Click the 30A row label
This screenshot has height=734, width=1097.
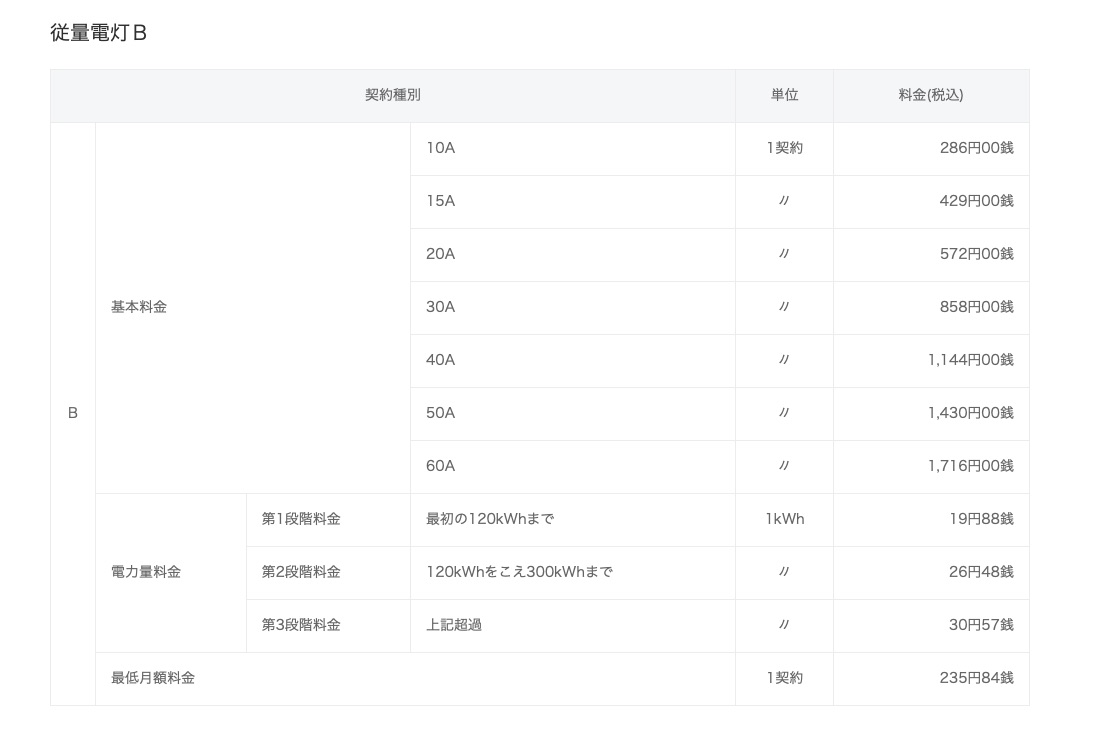click(441, 307)
